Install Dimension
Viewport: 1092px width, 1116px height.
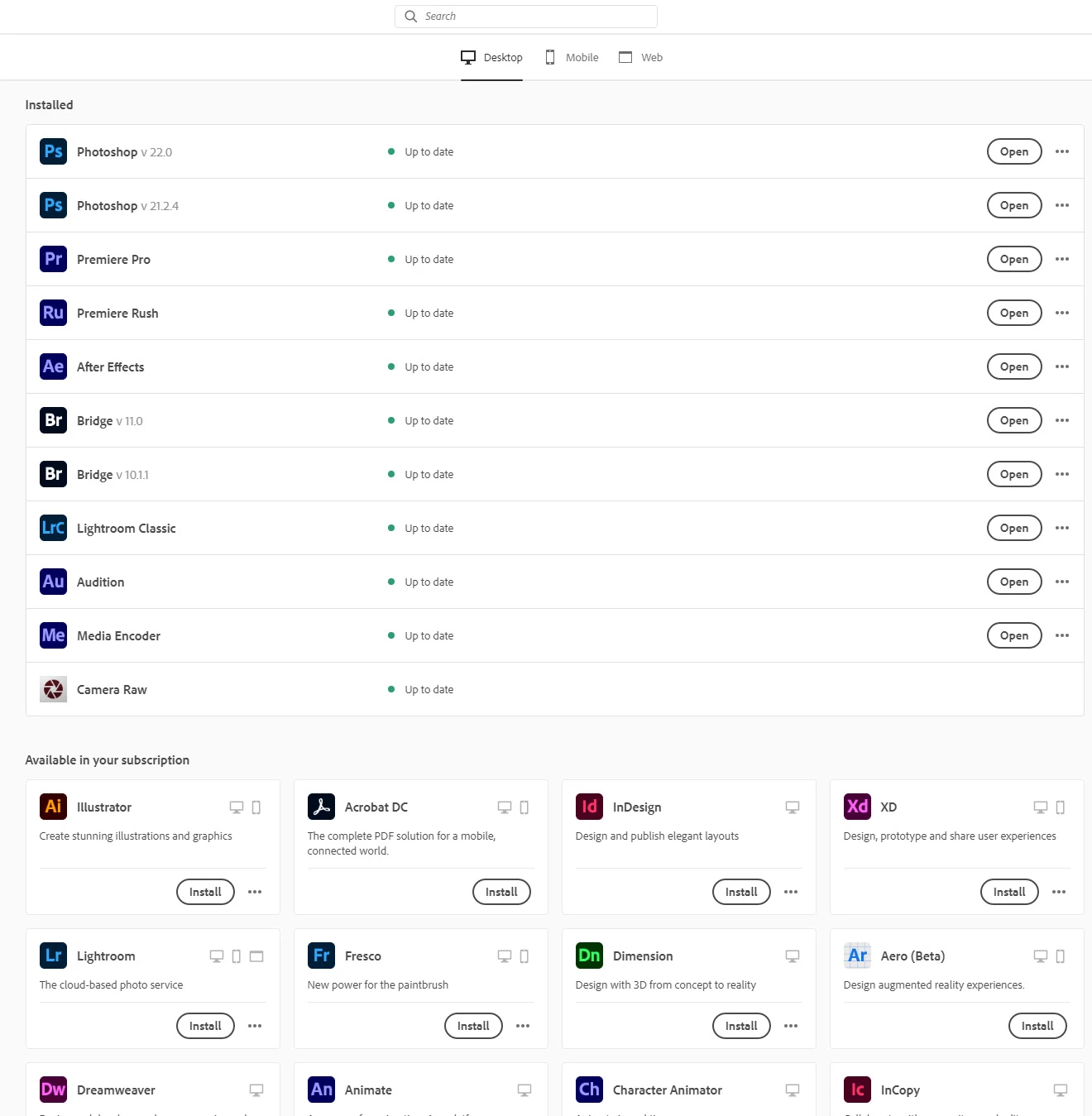click(741, 1026)
